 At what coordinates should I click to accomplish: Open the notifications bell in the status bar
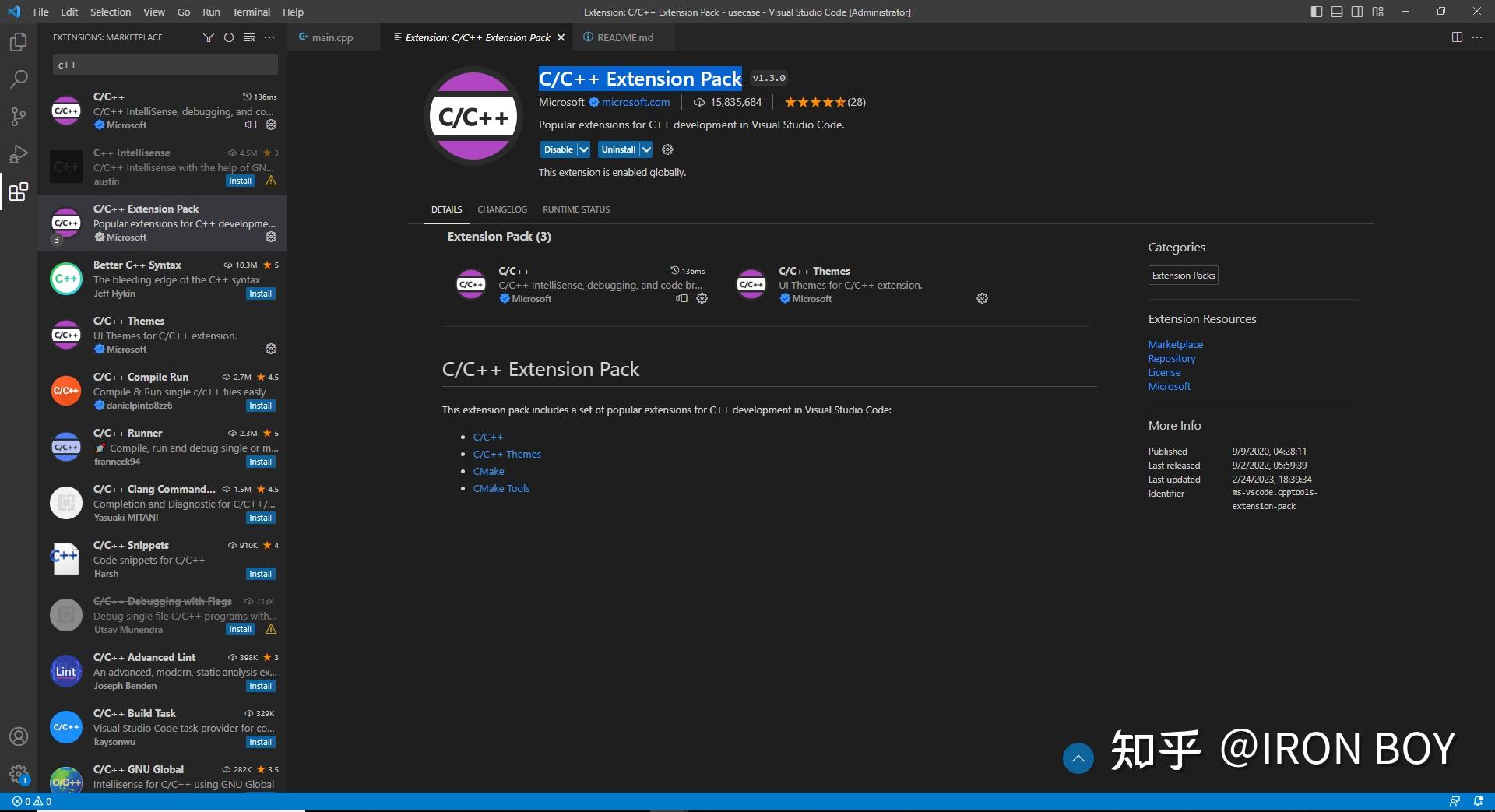click(1477, 801)
